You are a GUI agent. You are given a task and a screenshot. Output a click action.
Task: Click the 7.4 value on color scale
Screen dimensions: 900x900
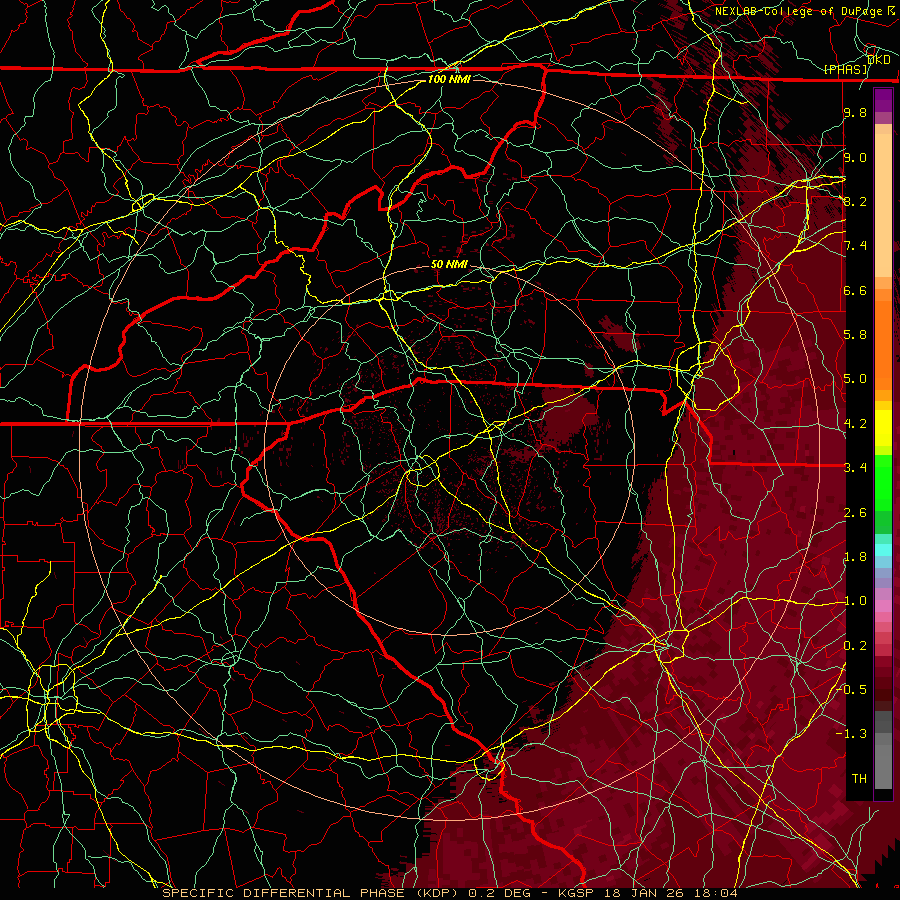coord(855,246)
